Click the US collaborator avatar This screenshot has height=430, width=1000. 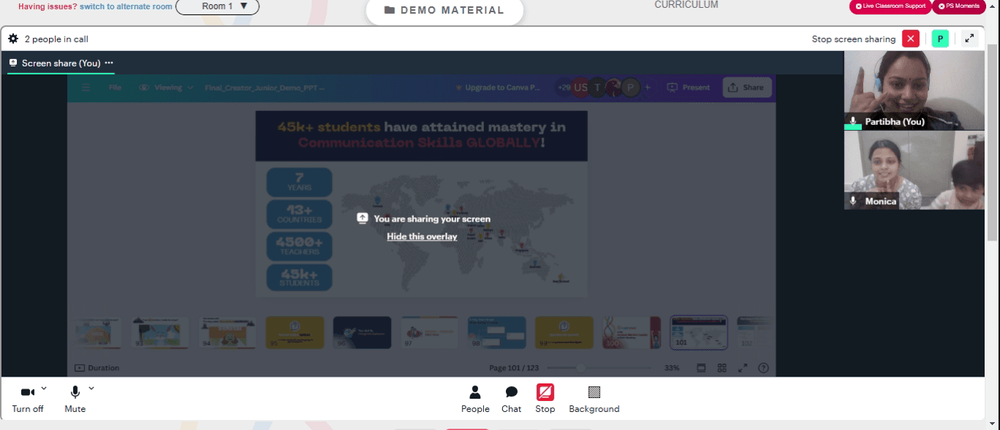click(580, 87)
